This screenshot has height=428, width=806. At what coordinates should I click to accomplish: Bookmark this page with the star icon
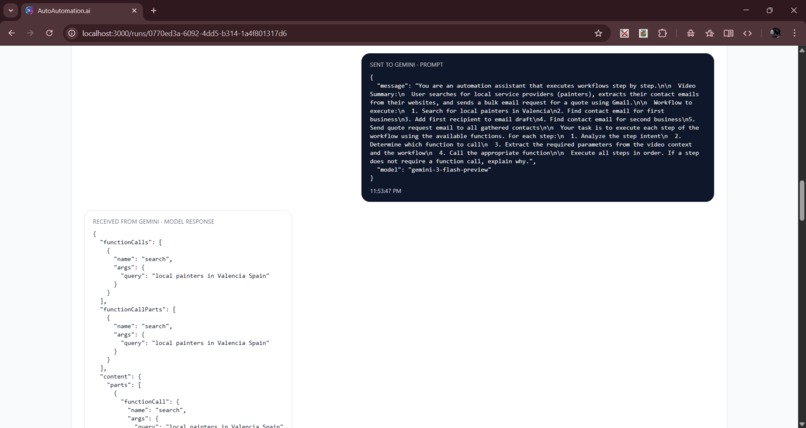598,33
